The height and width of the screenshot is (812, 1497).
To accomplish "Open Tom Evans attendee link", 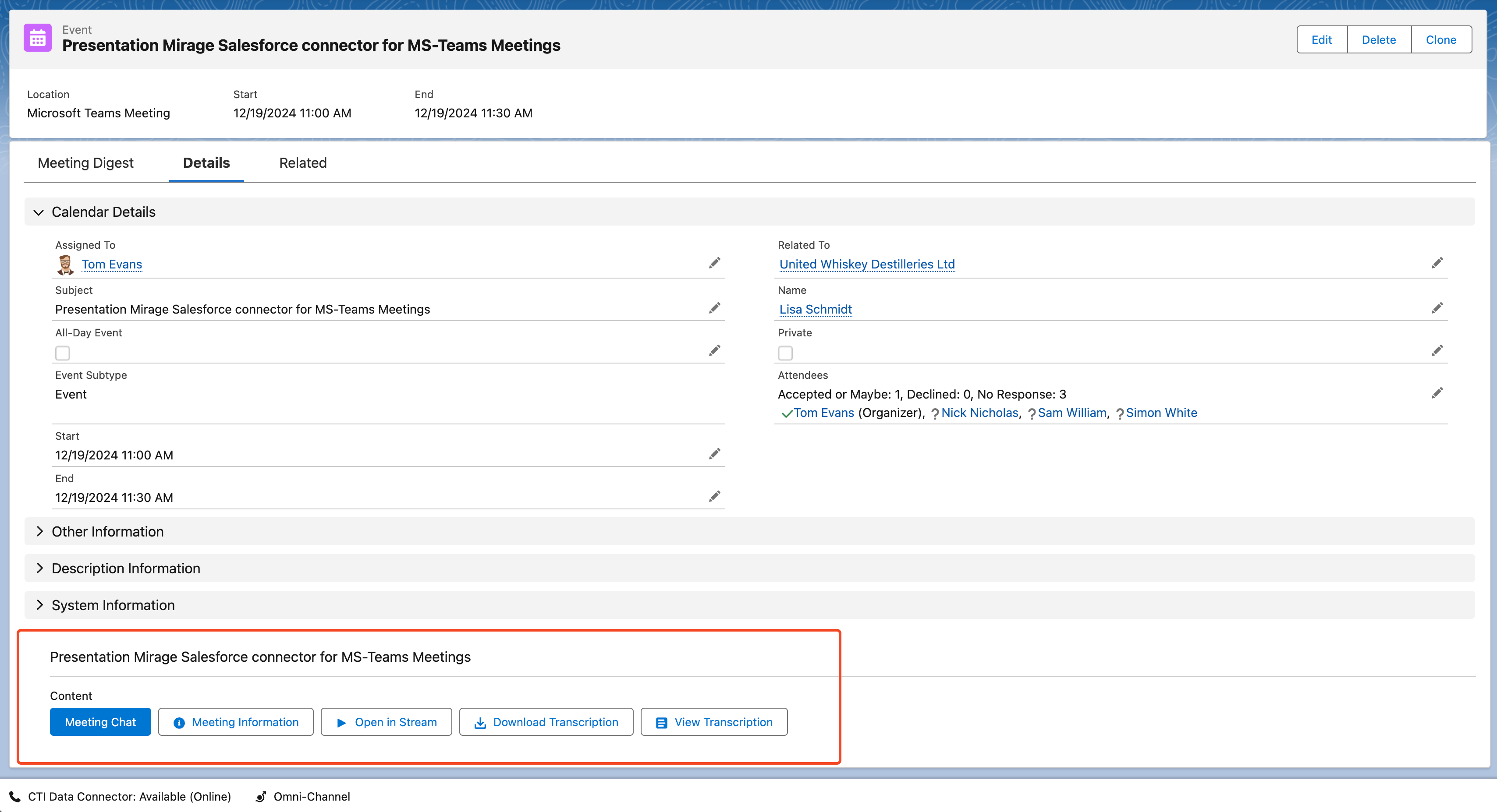I will (824, 413).
